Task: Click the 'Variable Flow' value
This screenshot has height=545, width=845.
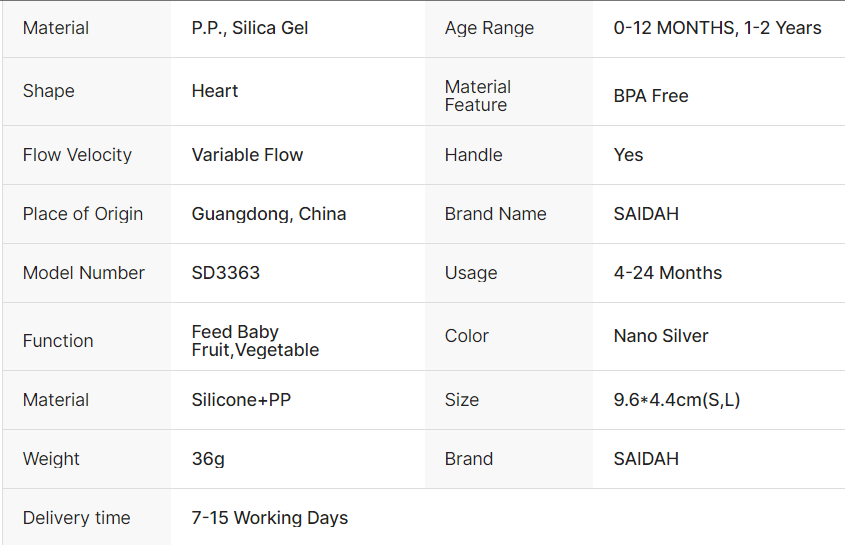Action: 247,155
